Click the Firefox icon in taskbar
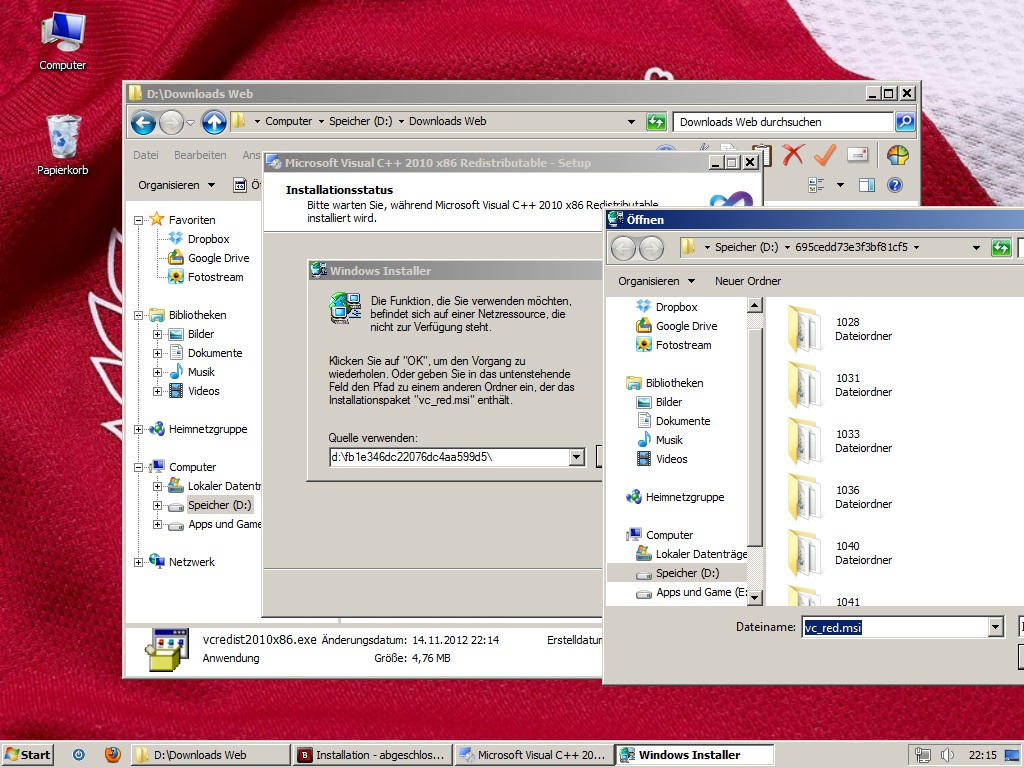The image size is (1024, 768). pos(112,754)
